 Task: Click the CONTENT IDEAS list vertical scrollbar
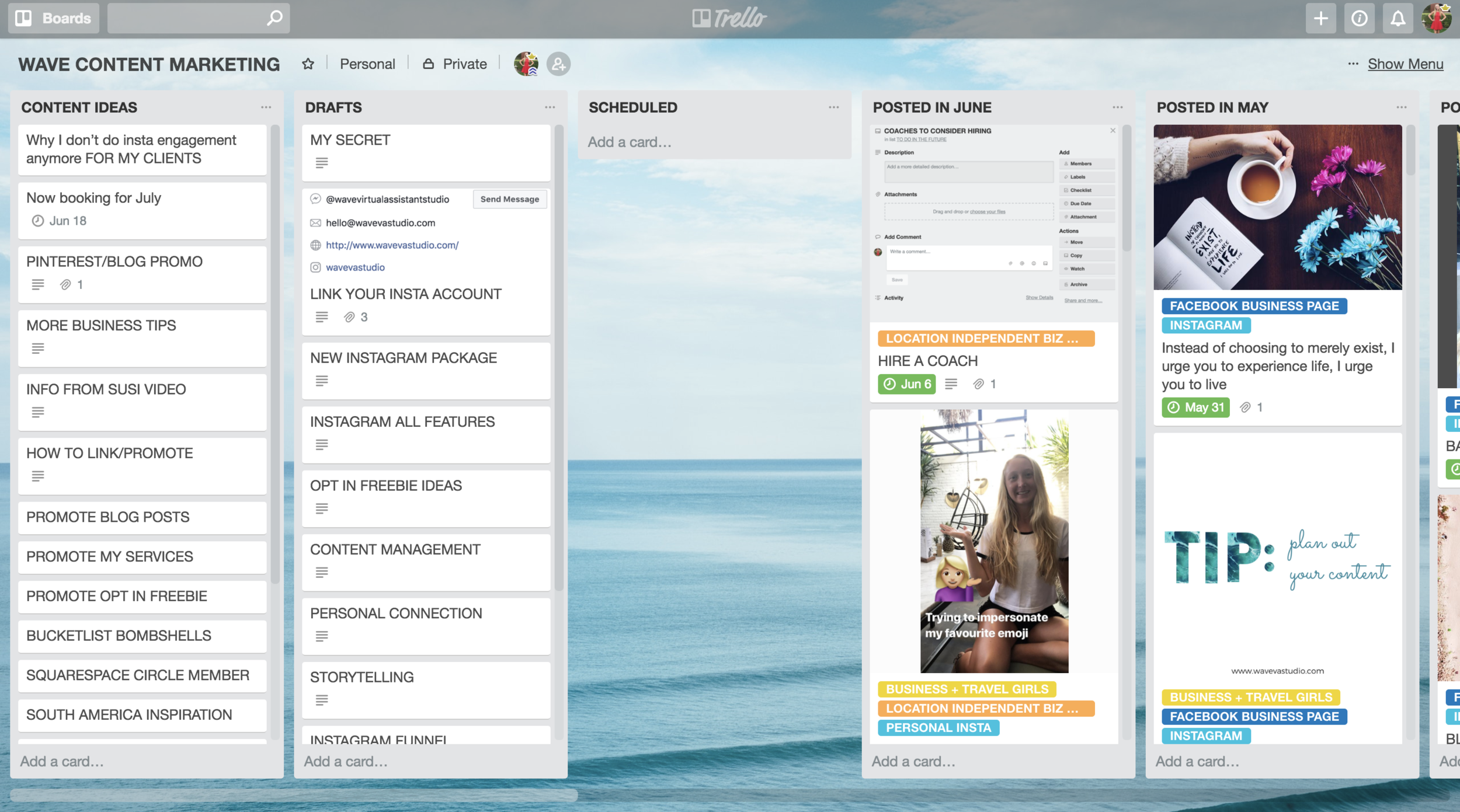(x=275, y=354)
